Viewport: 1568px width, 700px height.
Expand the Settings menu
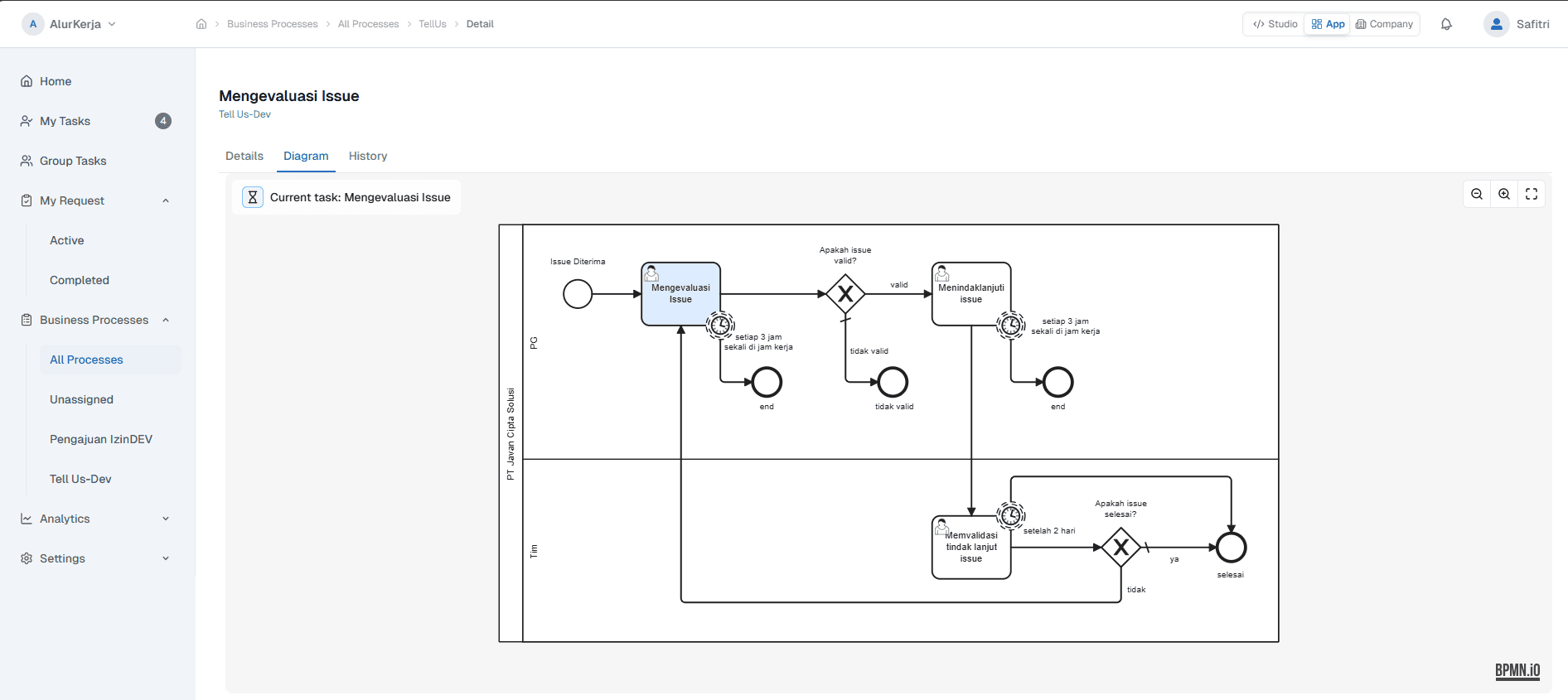166,558
